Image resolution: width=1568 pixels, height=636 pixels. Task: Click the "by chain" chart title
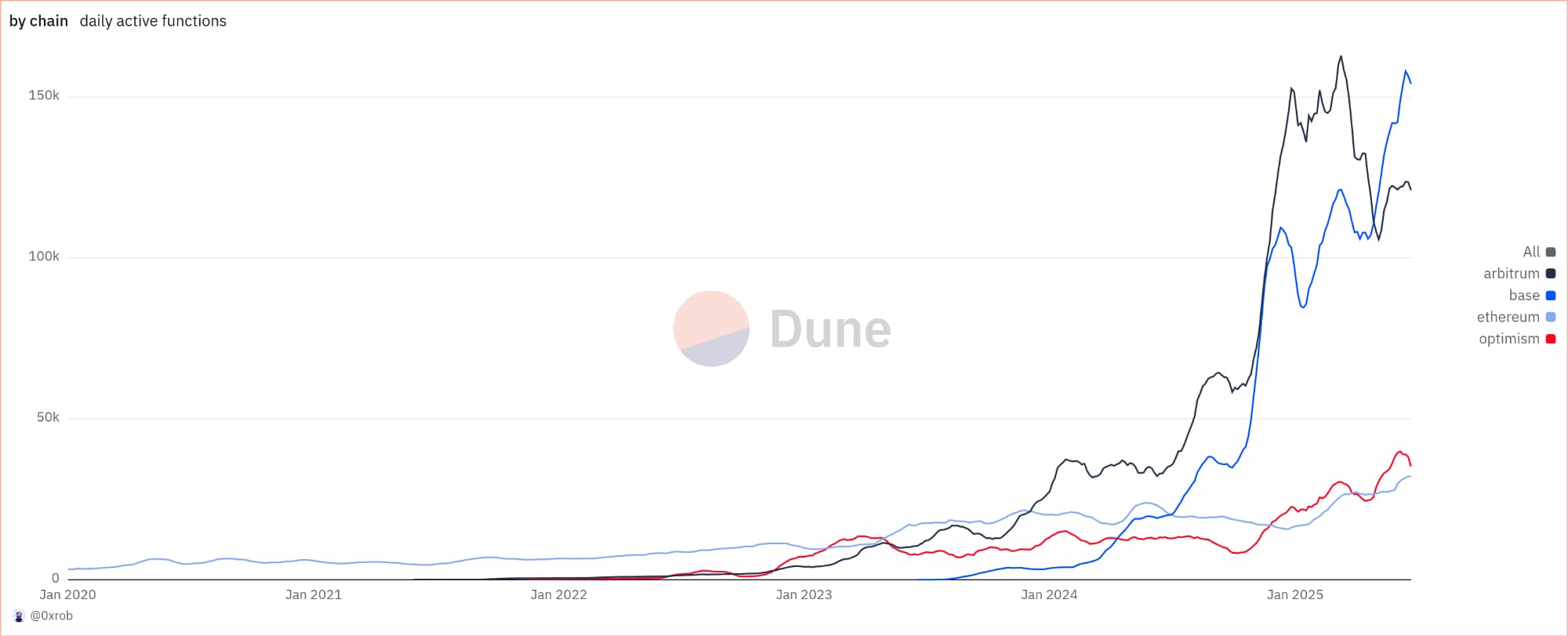(x=38, y=21)
